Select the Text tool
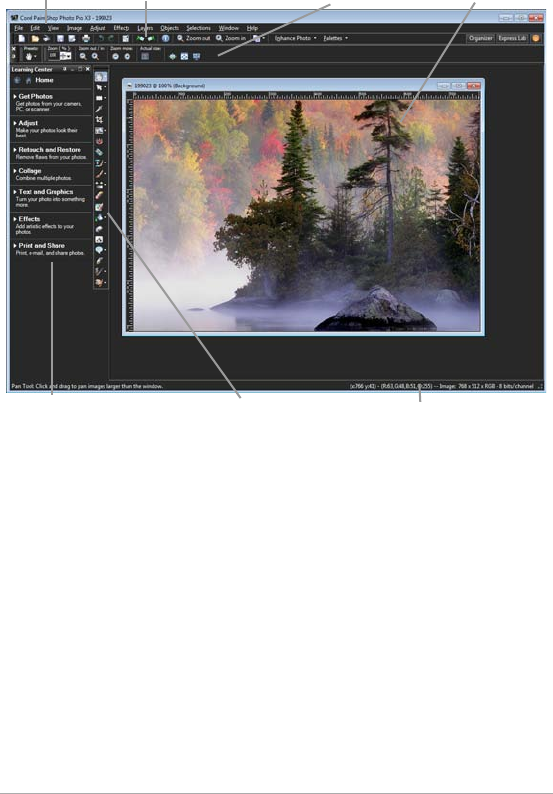Image resolution: width=553 pixels, height=794 pixels. point(100,239)
